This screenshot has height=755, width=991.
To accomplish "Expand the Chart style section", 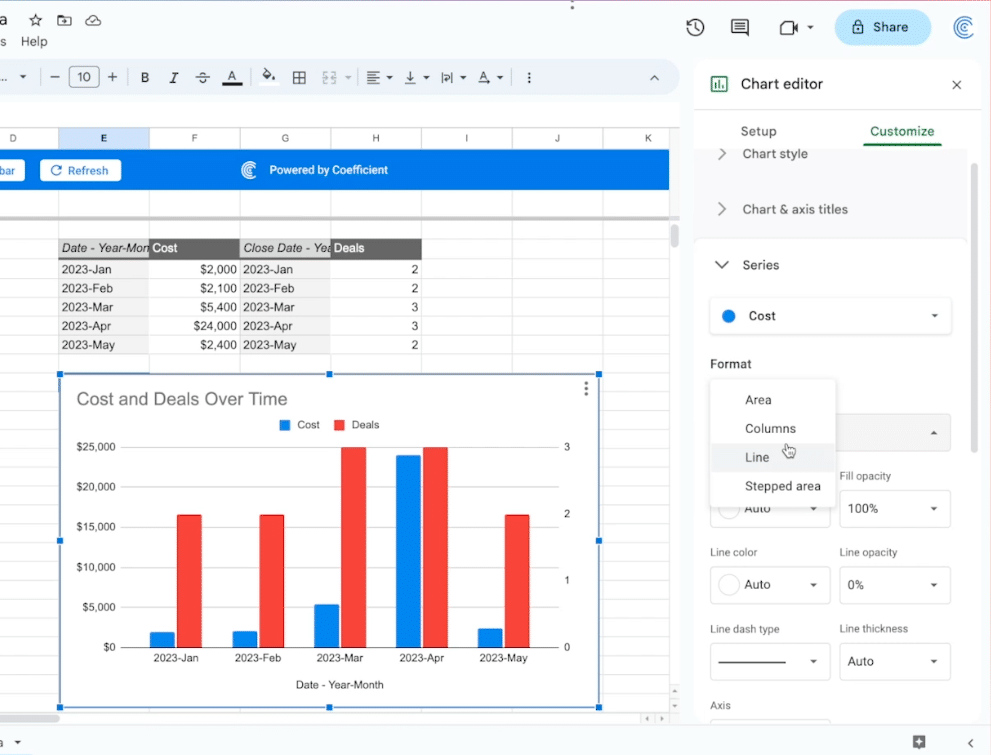I will [x=775, y=154].
